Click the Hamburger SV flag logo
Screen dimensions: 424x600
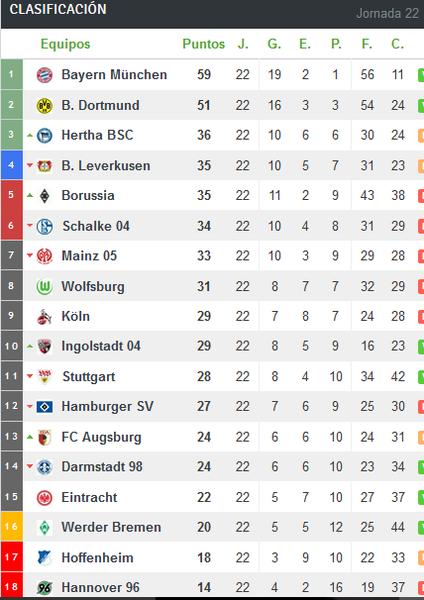tap(44, 406)
